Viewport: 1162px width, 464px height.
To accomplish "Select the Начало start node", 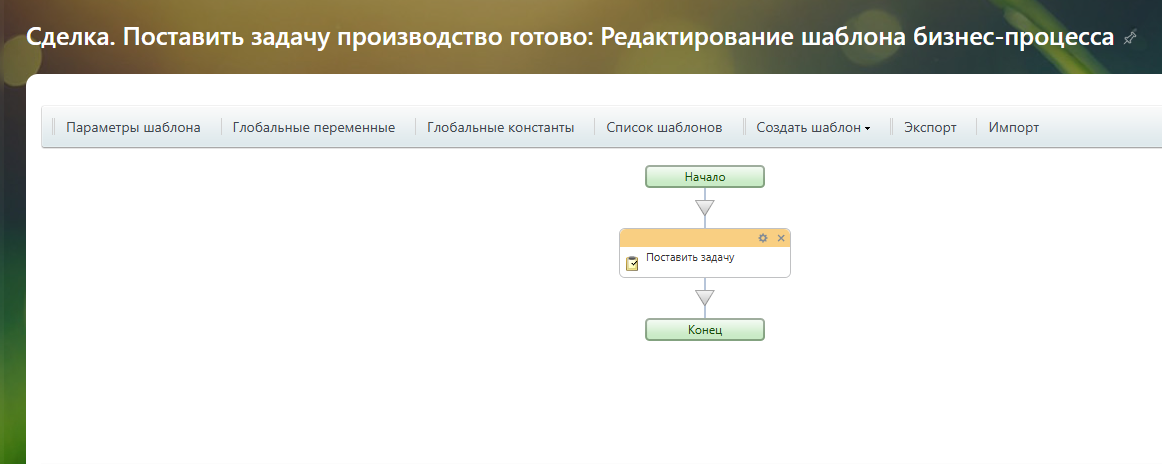I will (x=705, y=177).
